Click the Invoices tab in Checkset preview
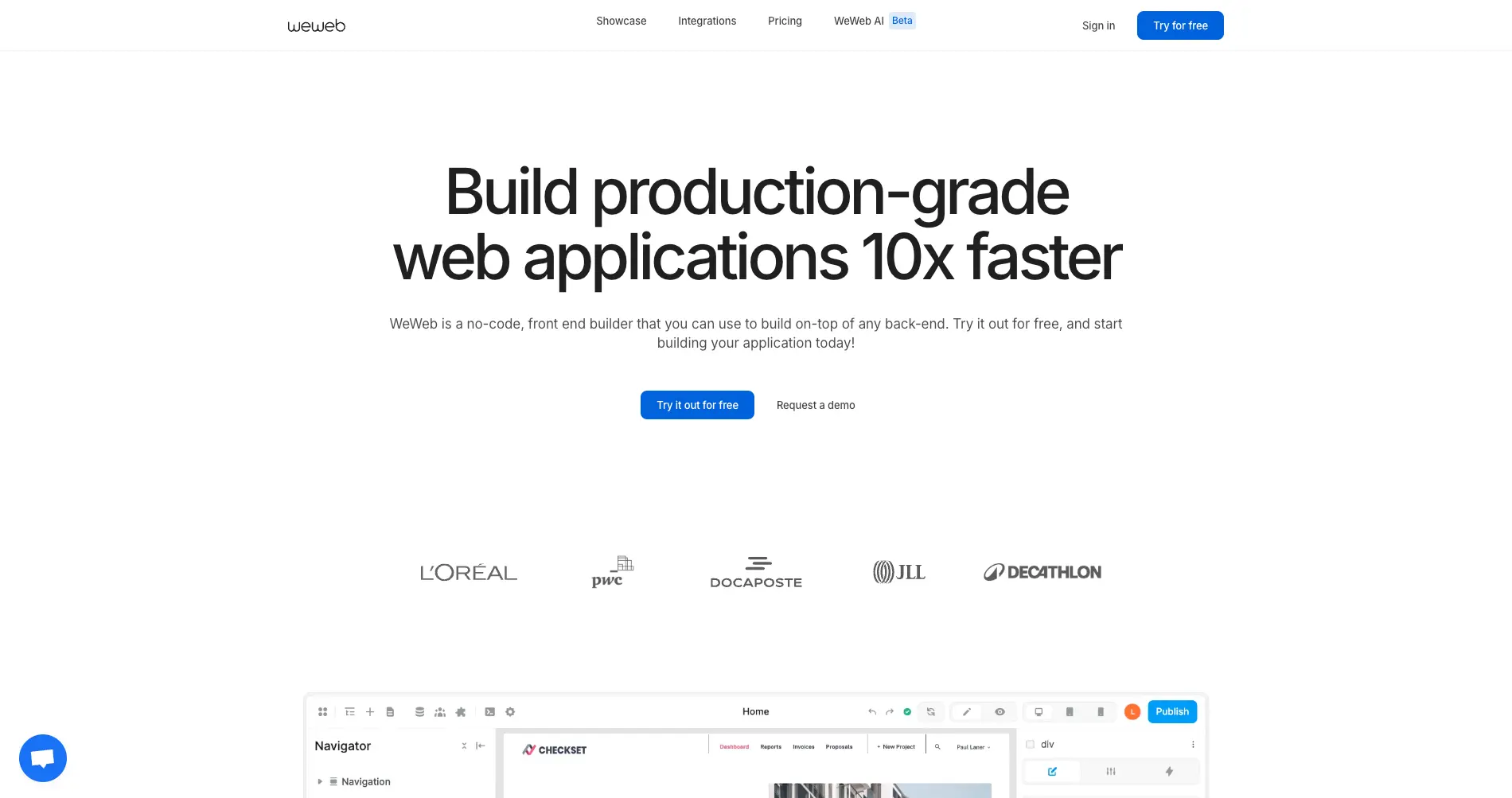The height and width of the screenshot is (798, 1512). point(804,747)
